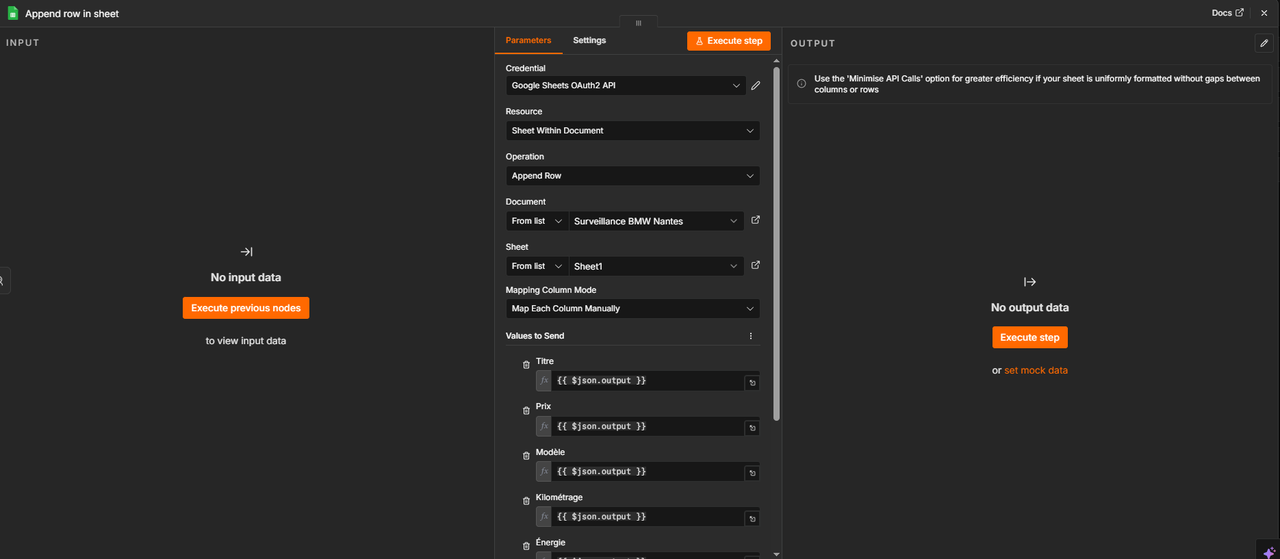Delete the Titre field with trash icon
Image resolution: width=1280 pixels, height=559 pixels.
pos(526,365)
